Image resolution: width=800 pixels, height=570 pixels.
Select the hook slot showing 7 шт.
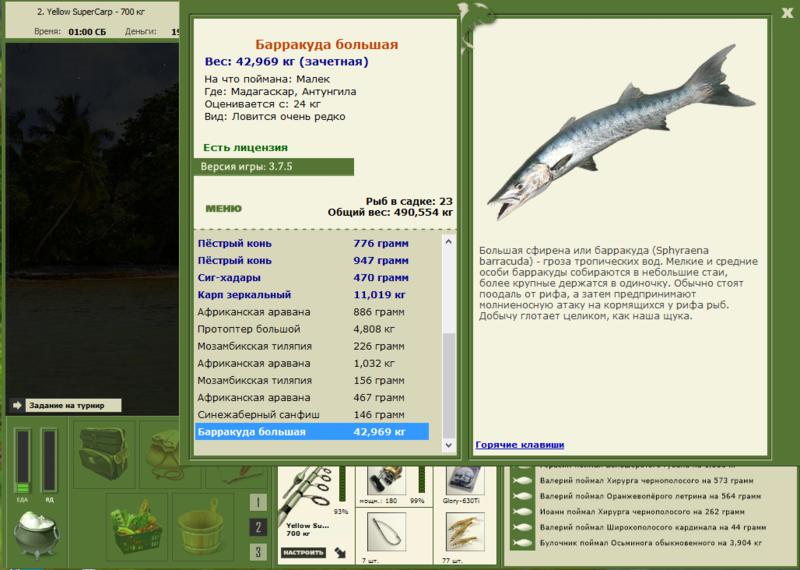click(386, 533)
